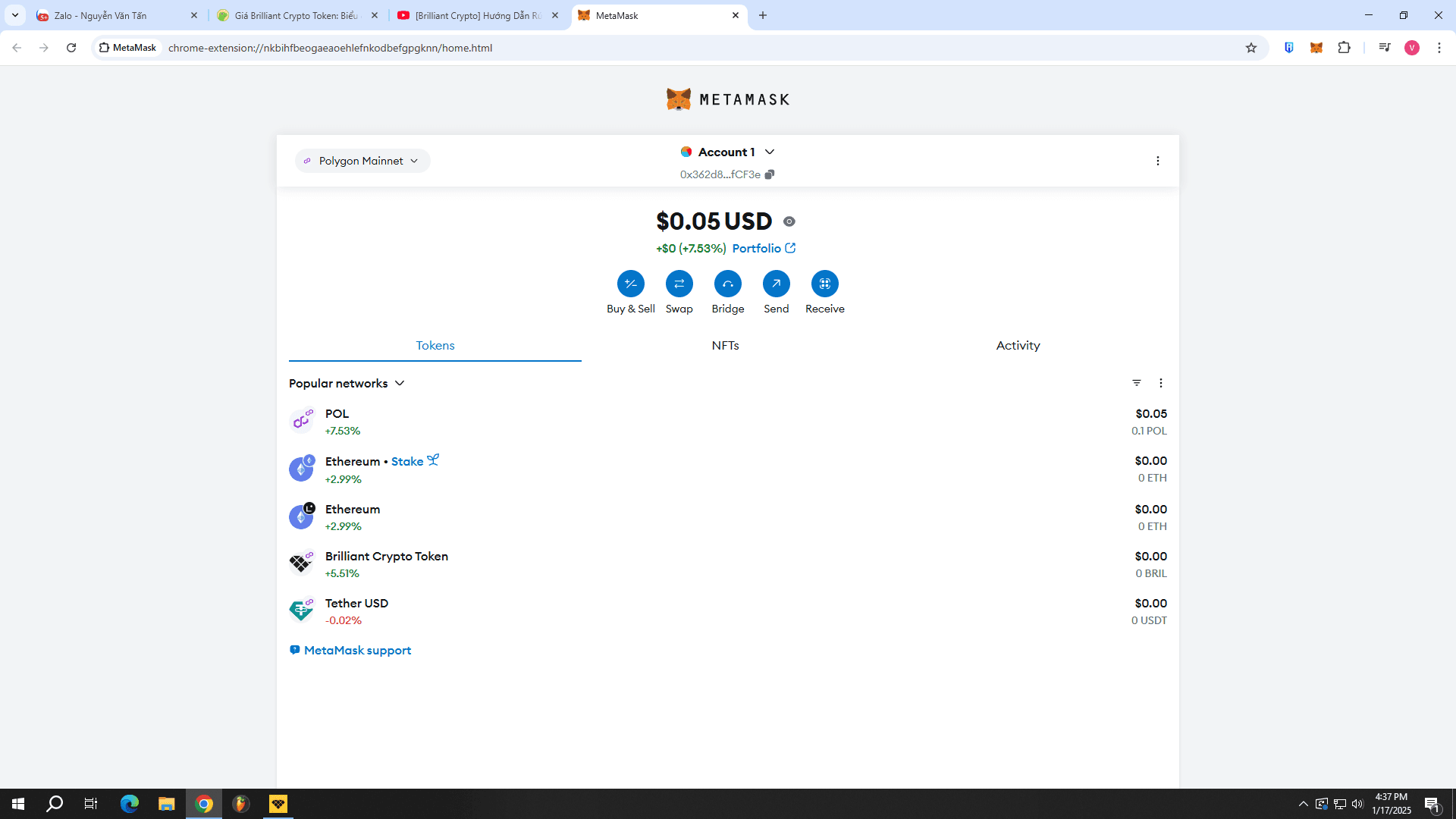1456x819 pixels.
Task: Click the MetaMask fox extension icon
Action: [1316, 48]
